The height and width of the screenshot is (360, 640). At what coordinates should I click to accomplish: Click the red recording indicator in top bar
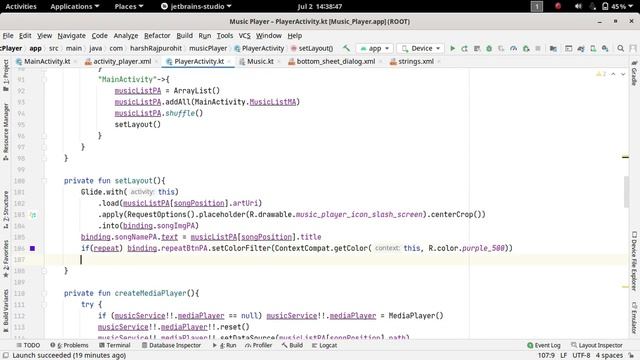point(558,6)
